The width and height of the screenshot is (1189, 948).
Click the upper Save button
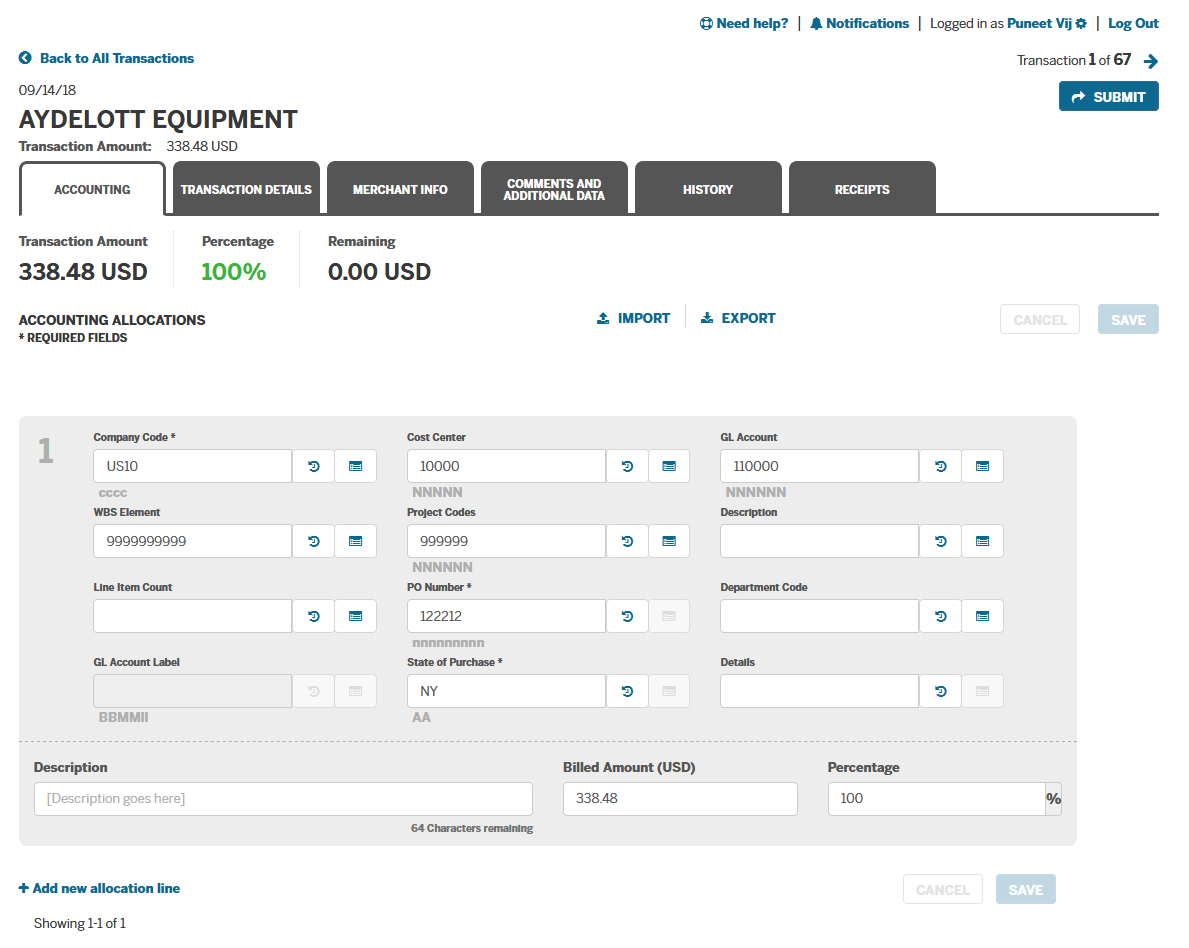tap(1128, 320)
